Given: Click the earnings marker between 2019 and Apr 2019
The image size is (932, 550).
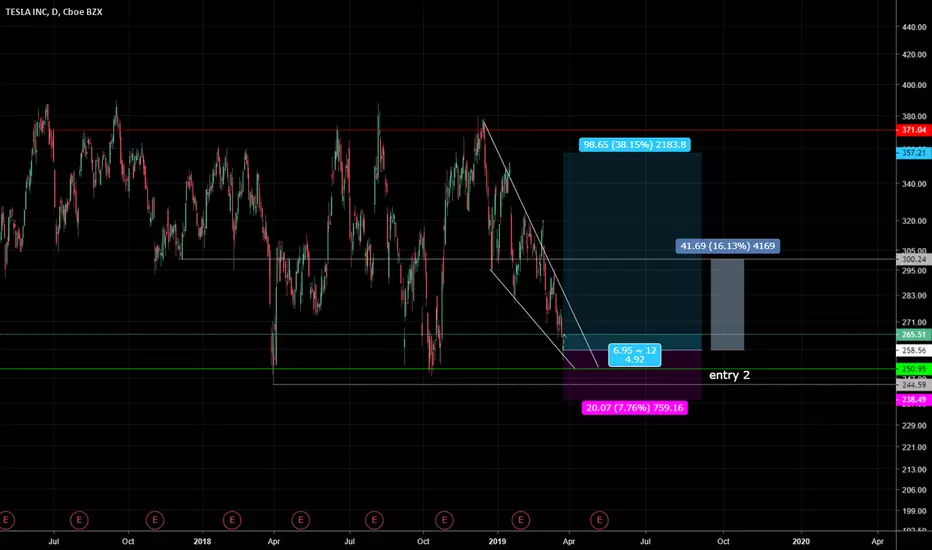Looking at the screenshot, I should [x=521, y=520].
